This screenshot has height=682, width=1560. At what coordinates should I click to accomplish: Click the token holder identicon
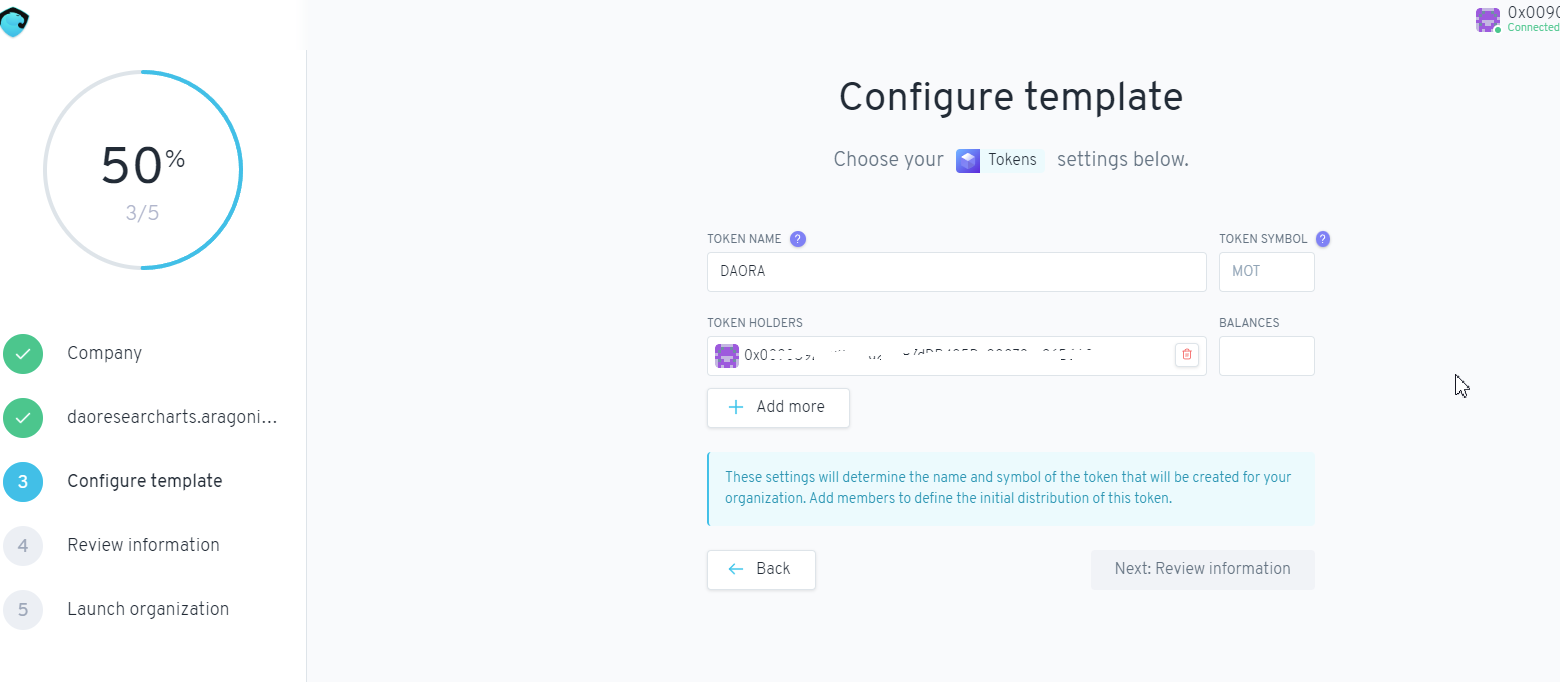click(727, 355)
